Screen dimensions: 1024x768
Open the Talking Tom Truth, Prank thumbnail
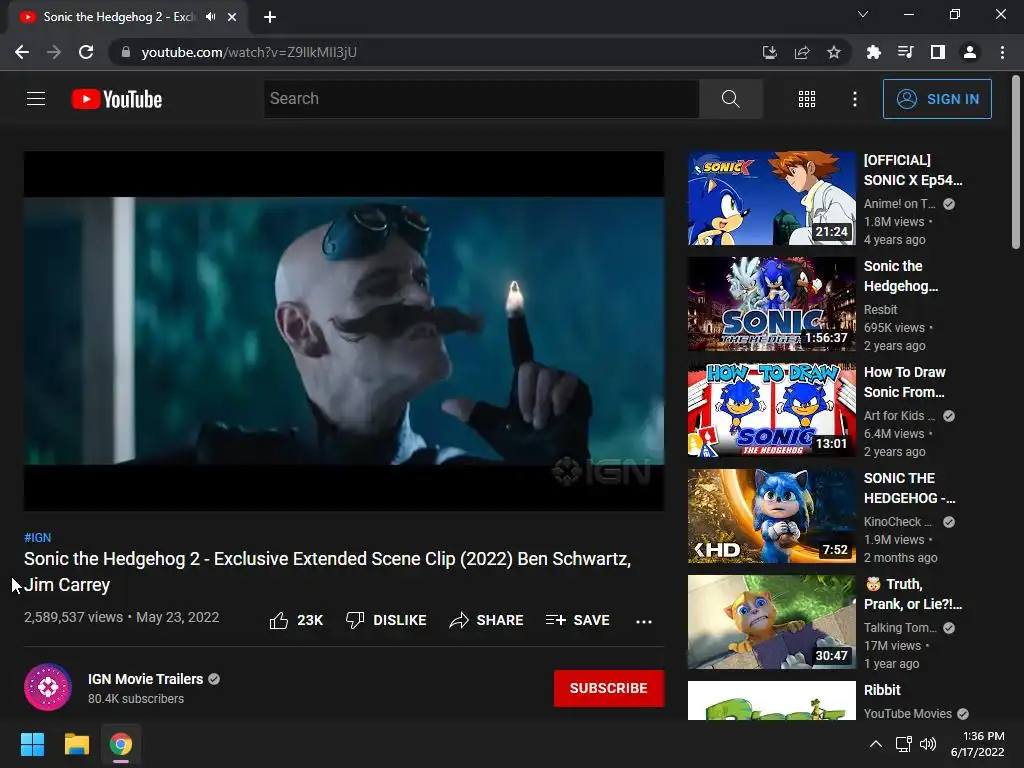(772, 622)
